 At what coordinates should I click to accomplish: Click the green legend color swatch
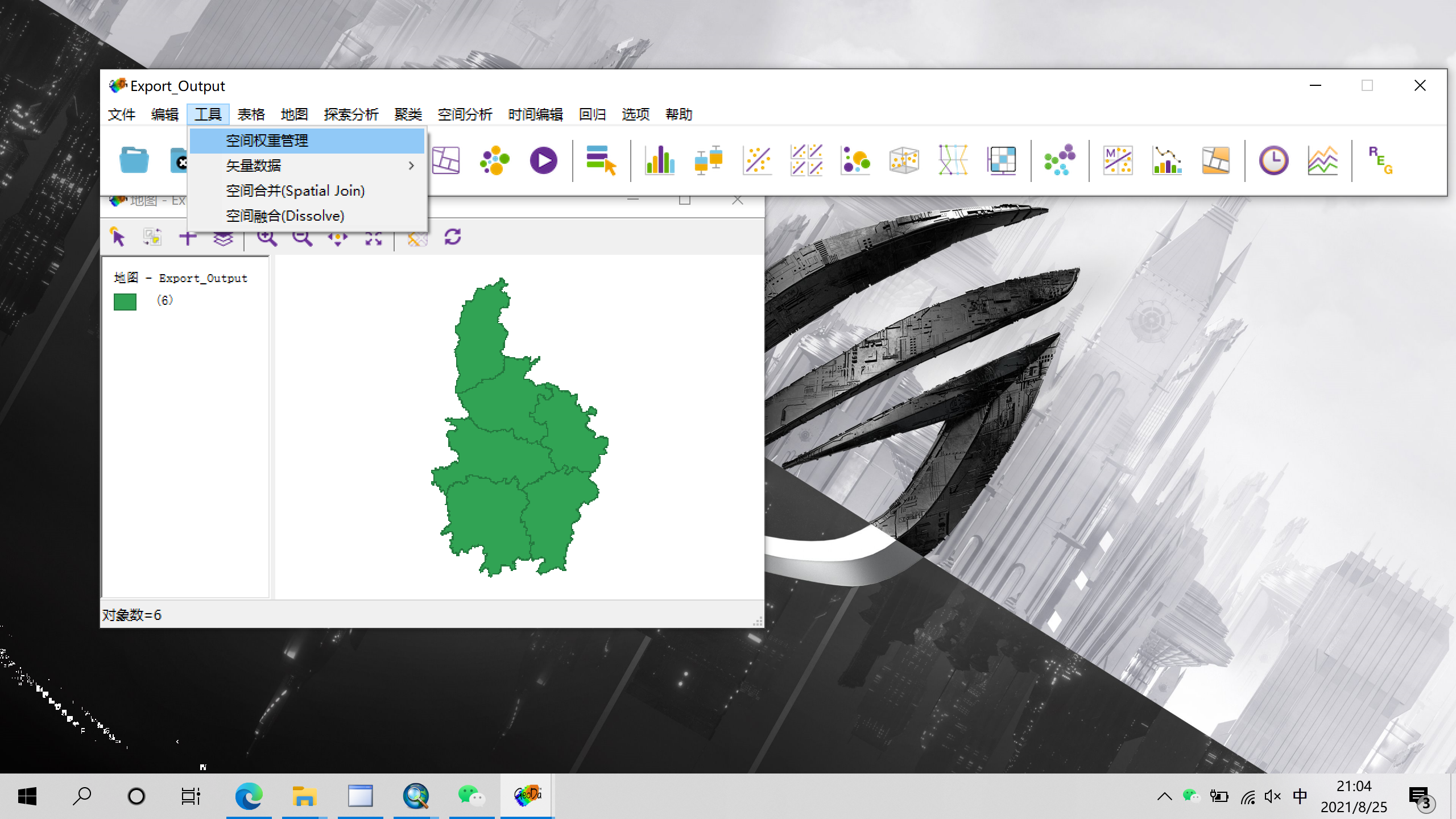[125, 302]
